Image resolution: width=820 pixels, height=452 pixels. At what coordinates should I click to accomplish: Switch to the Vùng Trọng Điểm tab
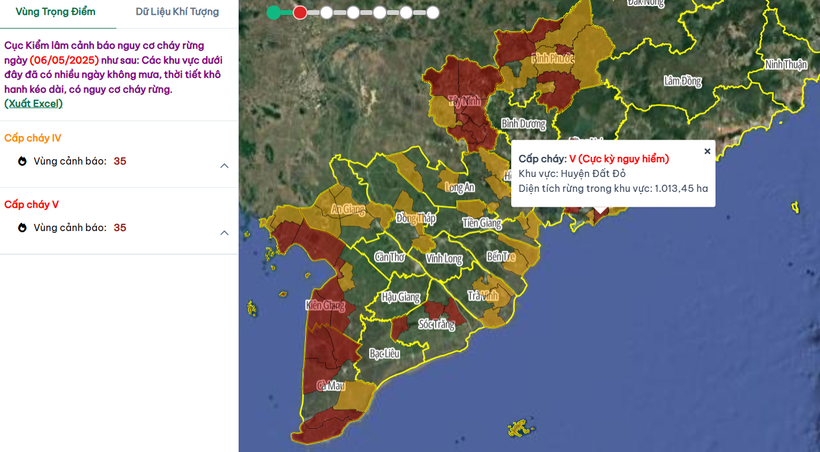point(57,12)
